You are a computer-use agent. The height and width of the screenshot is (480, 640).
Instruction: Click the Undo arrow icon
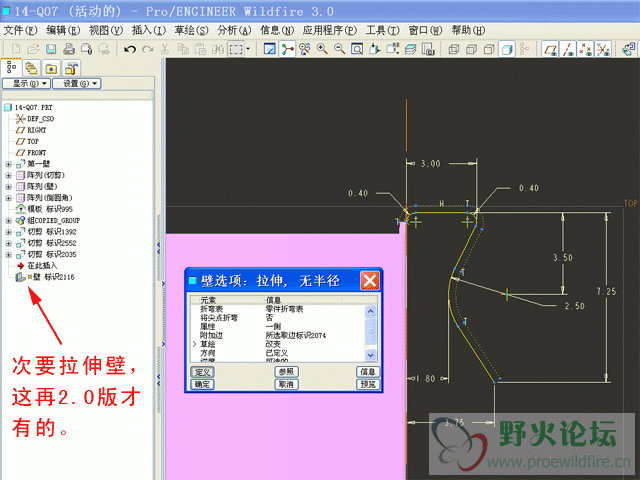[x=130, y=49]
